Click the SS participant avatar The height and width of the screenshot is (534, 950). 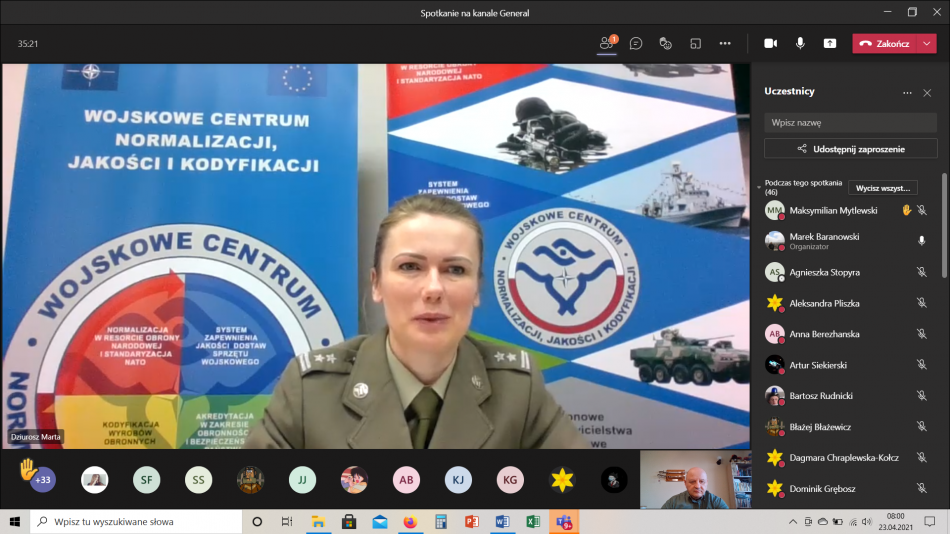pyautogui.click(x=198, y=479)
